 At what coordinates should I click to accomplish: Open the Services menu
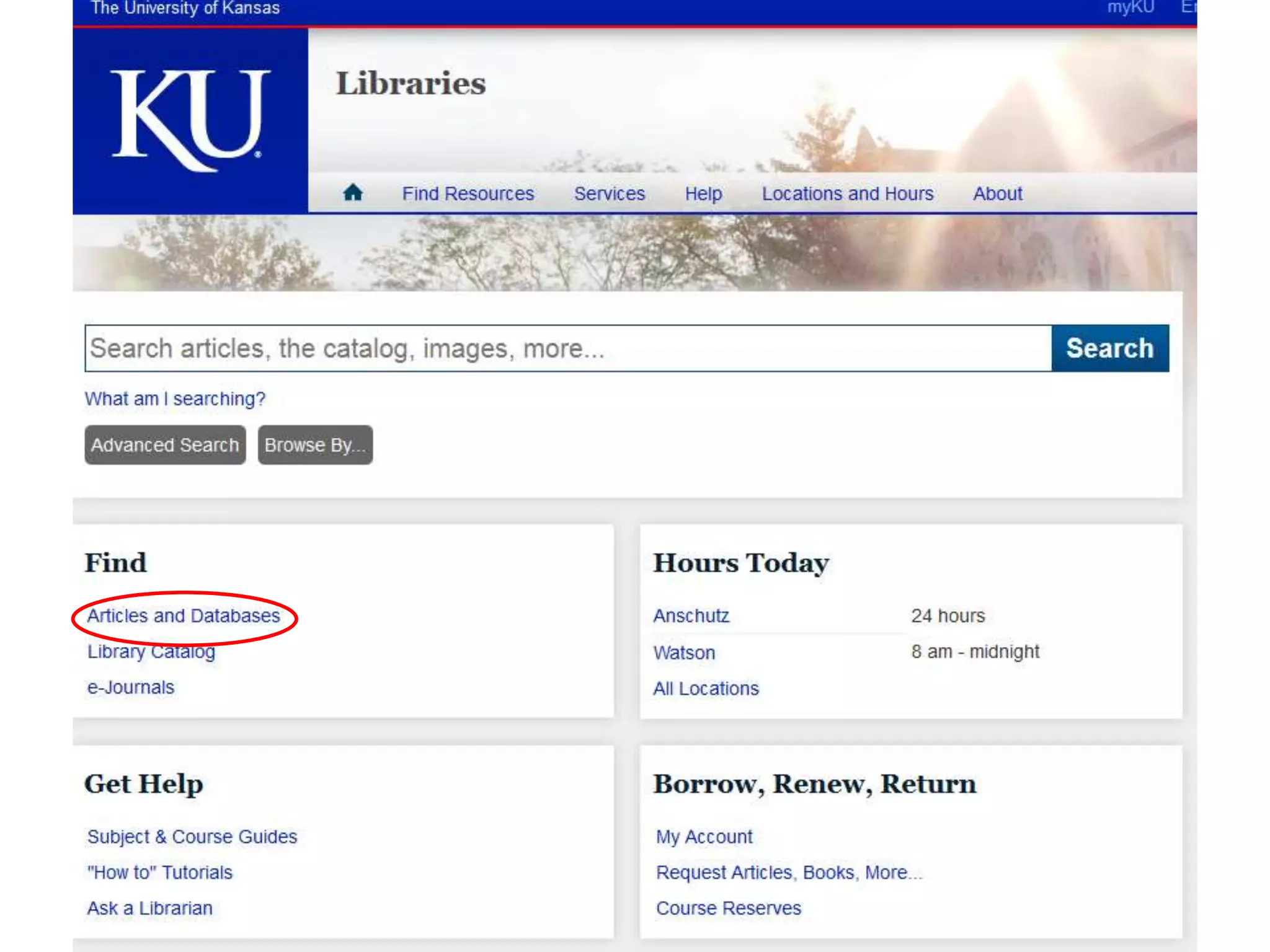pos(609,193)
